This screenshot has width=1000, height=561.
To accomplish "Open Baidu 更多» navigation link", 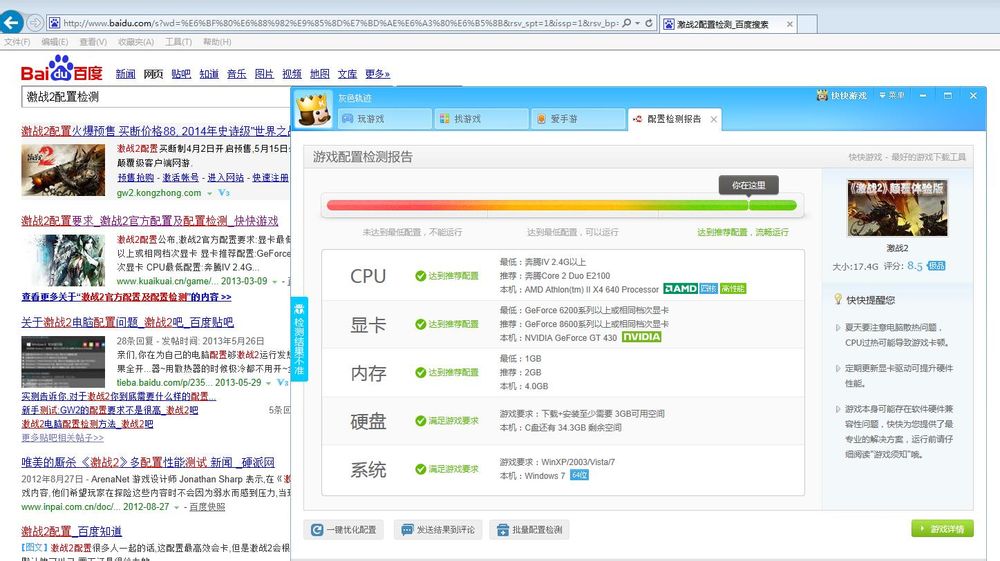I will [x=377, y=74].
